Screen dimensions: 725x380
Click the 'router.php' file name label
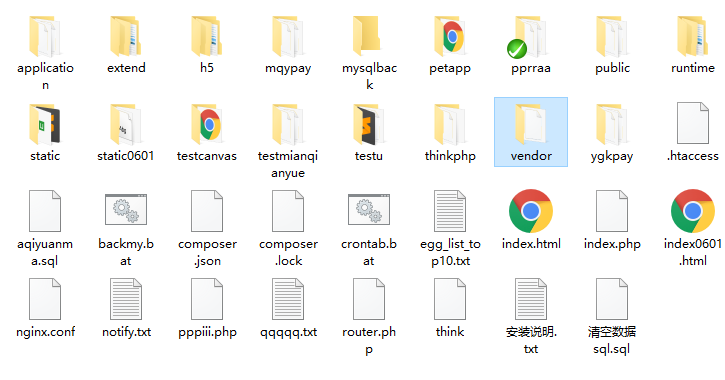point(369,340)
